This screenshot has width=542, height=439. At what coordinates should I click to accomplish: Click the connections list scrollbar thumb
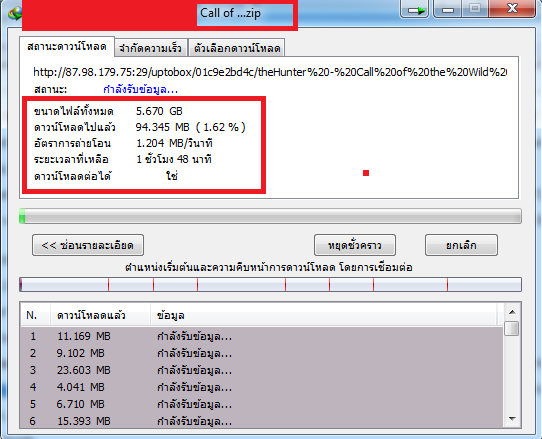pyautogui.click(x=512, y=329)
